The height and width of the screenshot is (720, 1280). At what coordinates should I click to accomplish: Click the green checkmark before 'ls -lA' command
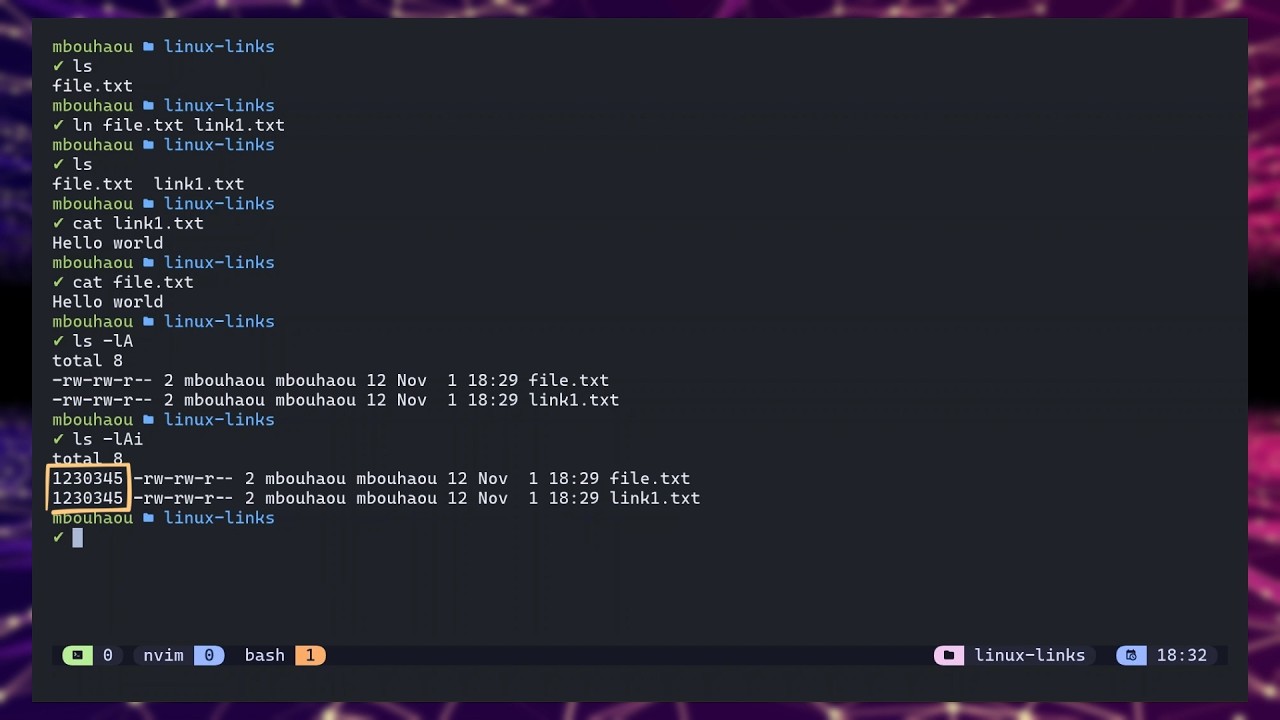pos(58,341)
